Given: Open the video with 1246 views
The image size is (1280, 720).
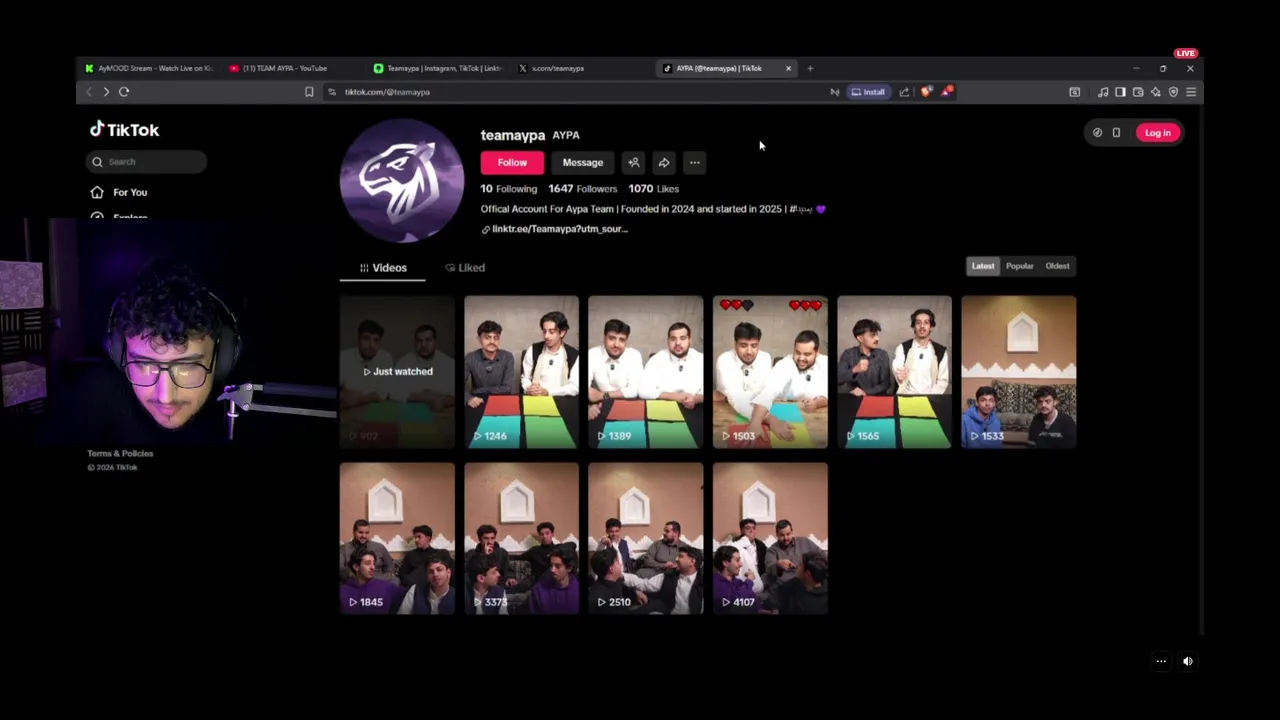Looking at the screenshot, I should click(x=521, y=372).
